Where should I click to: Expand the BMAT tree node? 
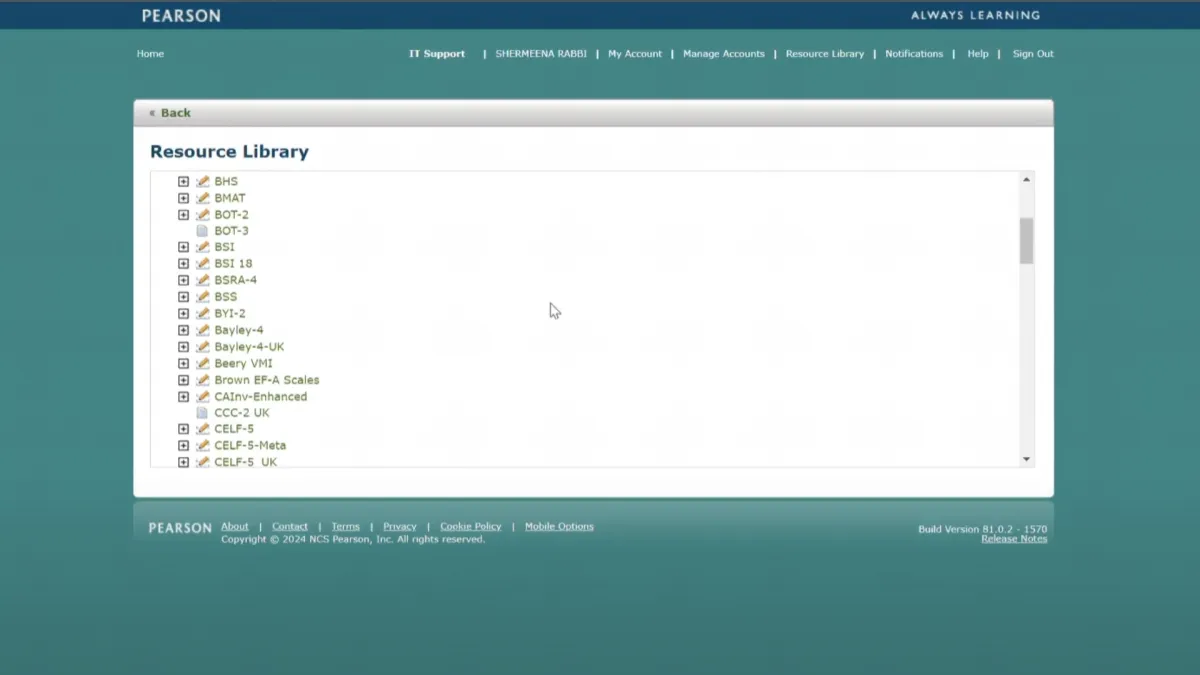[x=183, y=198]
